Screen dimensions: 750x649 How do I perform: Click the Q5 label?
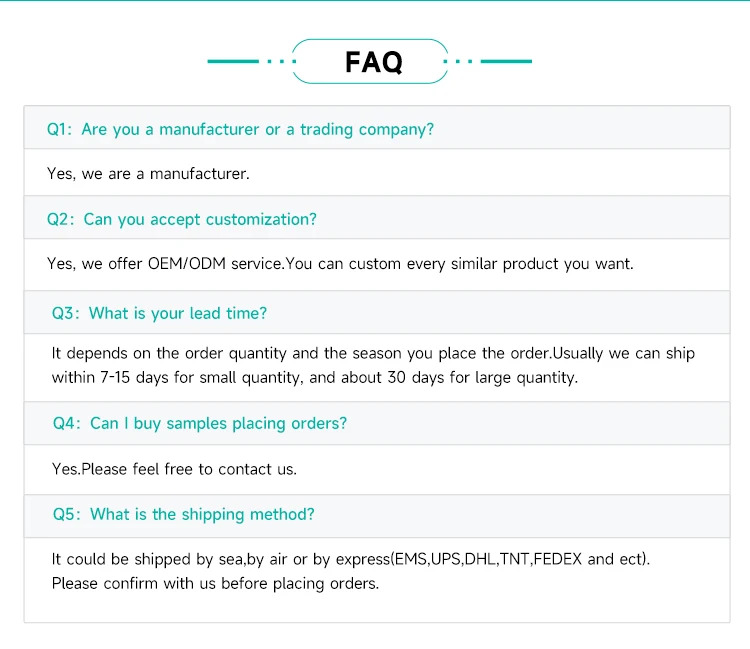(67, 514)
